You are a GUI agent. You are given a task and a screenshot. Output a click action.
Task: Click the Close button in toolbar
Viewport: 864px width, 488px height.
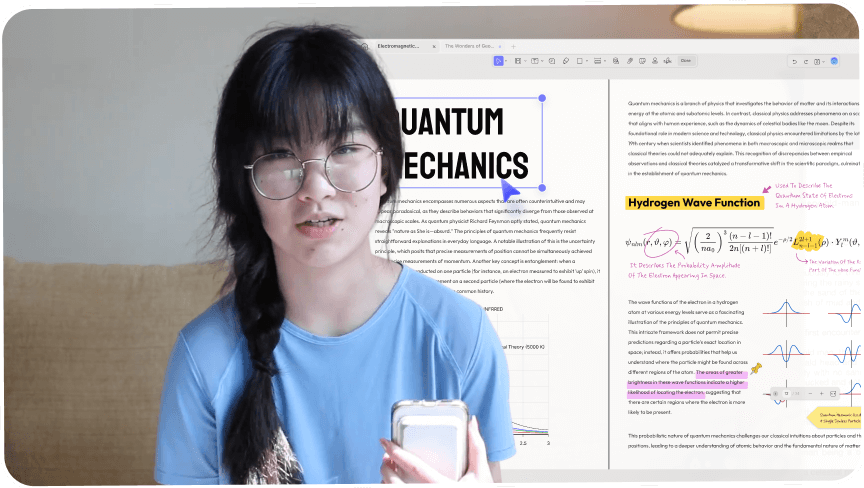[x=686, y=61]
